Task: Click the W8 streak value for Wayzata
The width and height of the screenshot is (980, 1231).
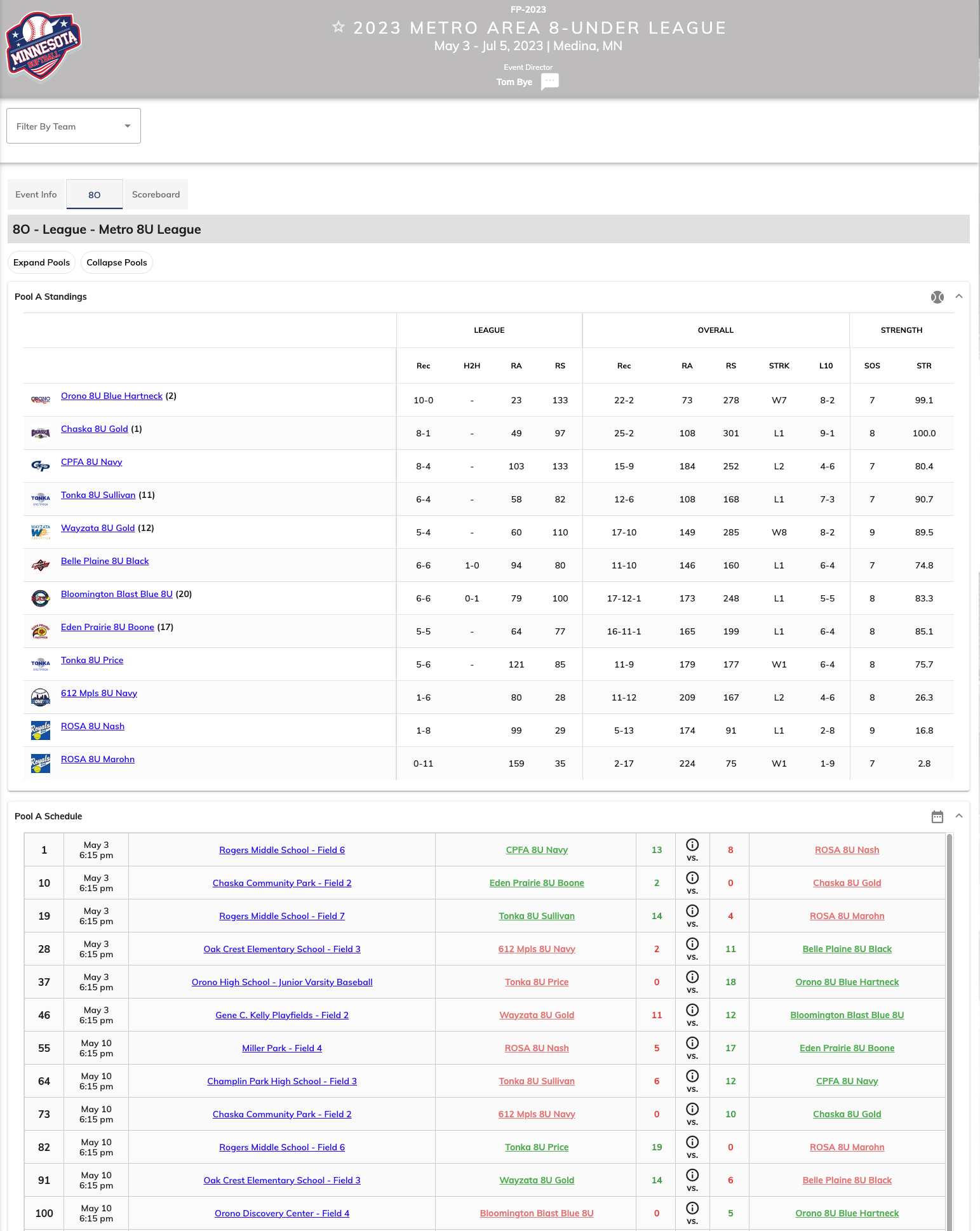Action: tap(779, 532)
